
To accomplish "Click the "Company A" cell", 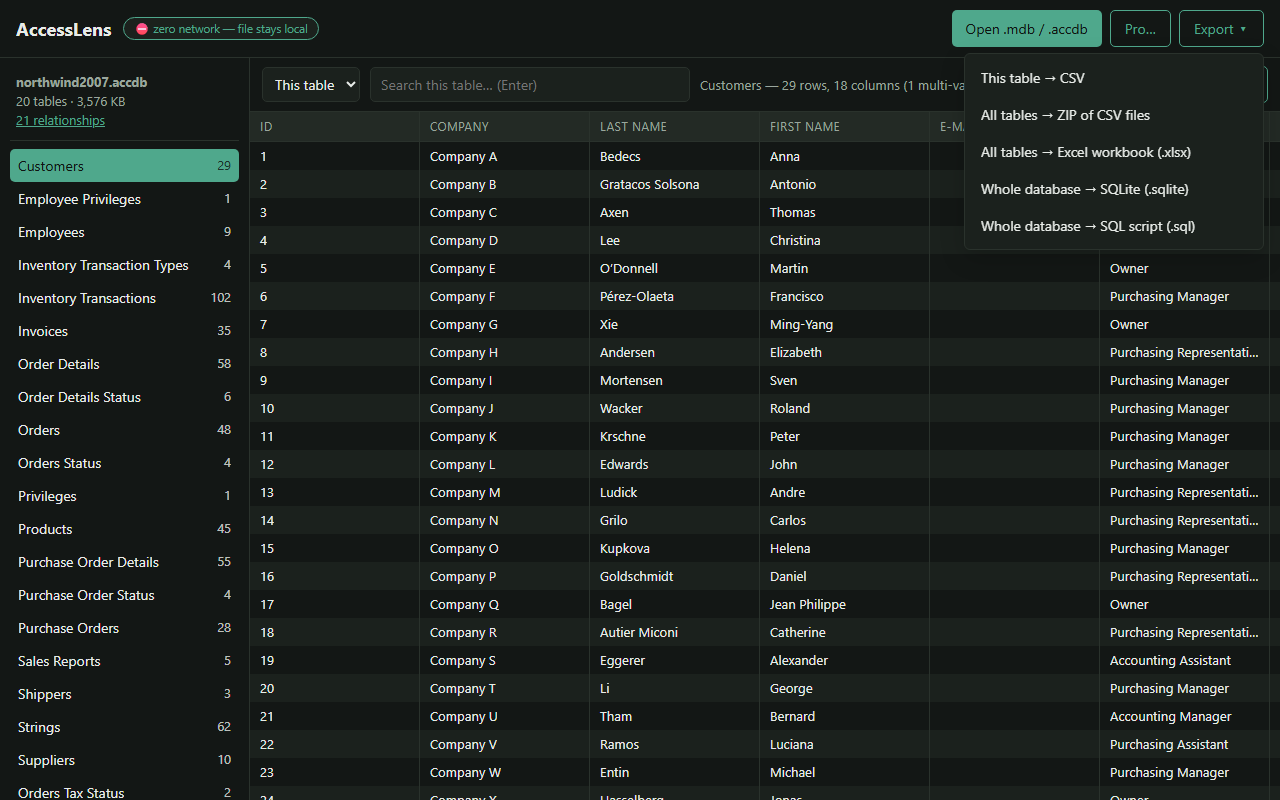I will [x=505, y=156].
